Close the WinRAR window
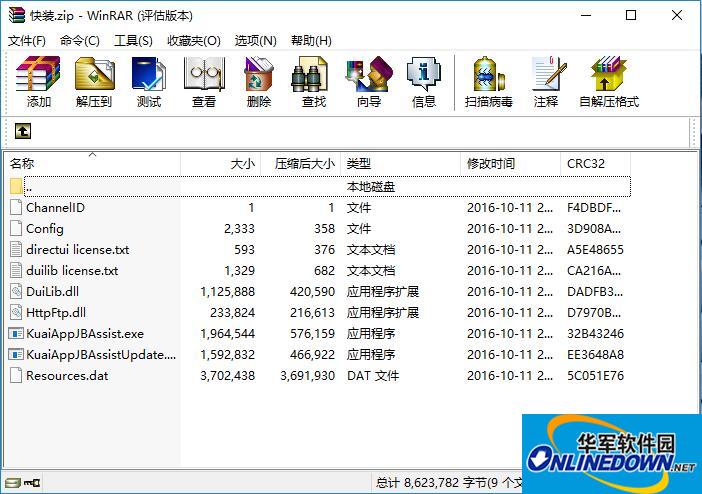The width and height of the screenshot is (702, 494). coord(677,15)
